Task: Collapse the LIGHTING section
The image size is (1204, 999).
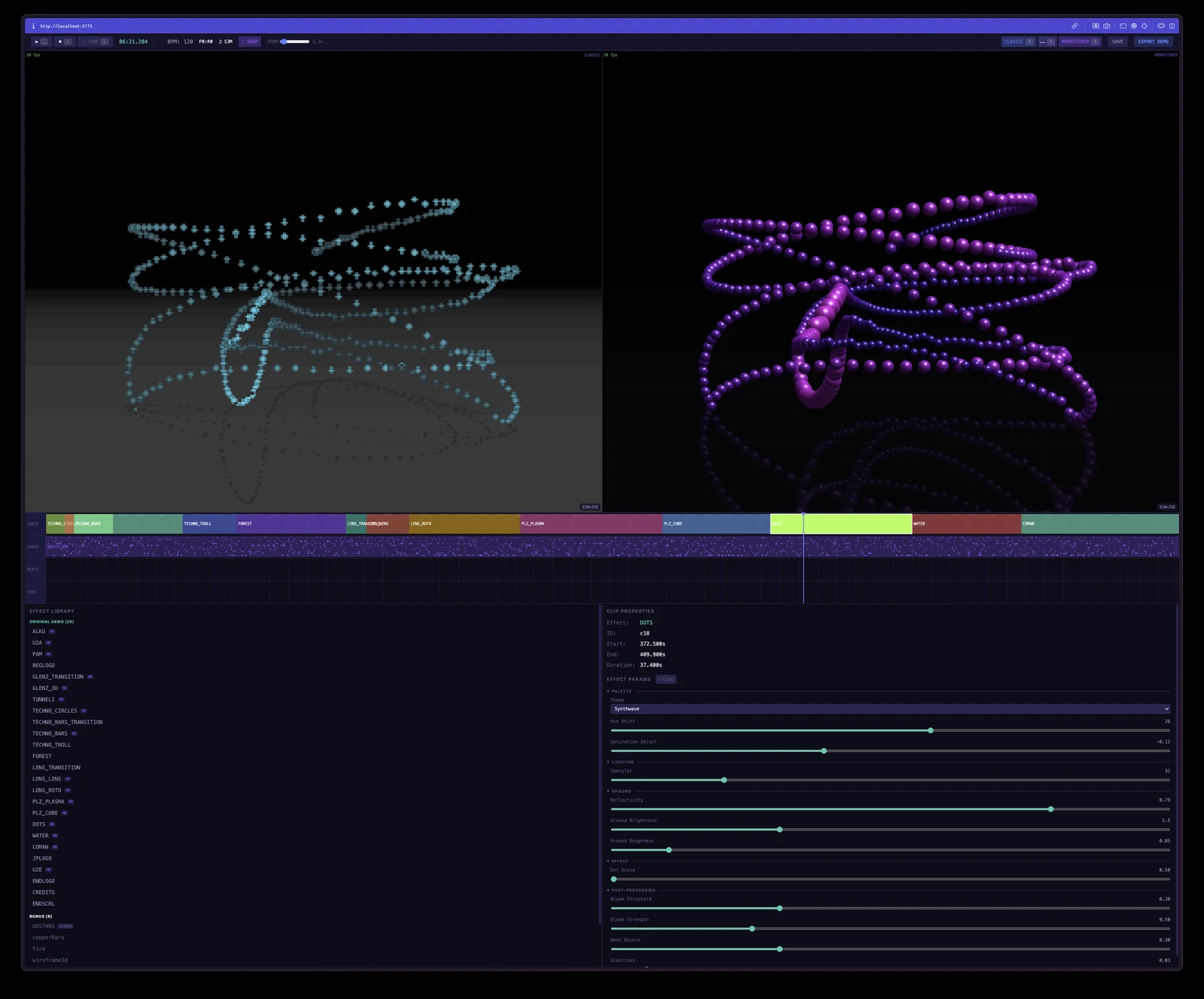Action: [x=620, y=762]
